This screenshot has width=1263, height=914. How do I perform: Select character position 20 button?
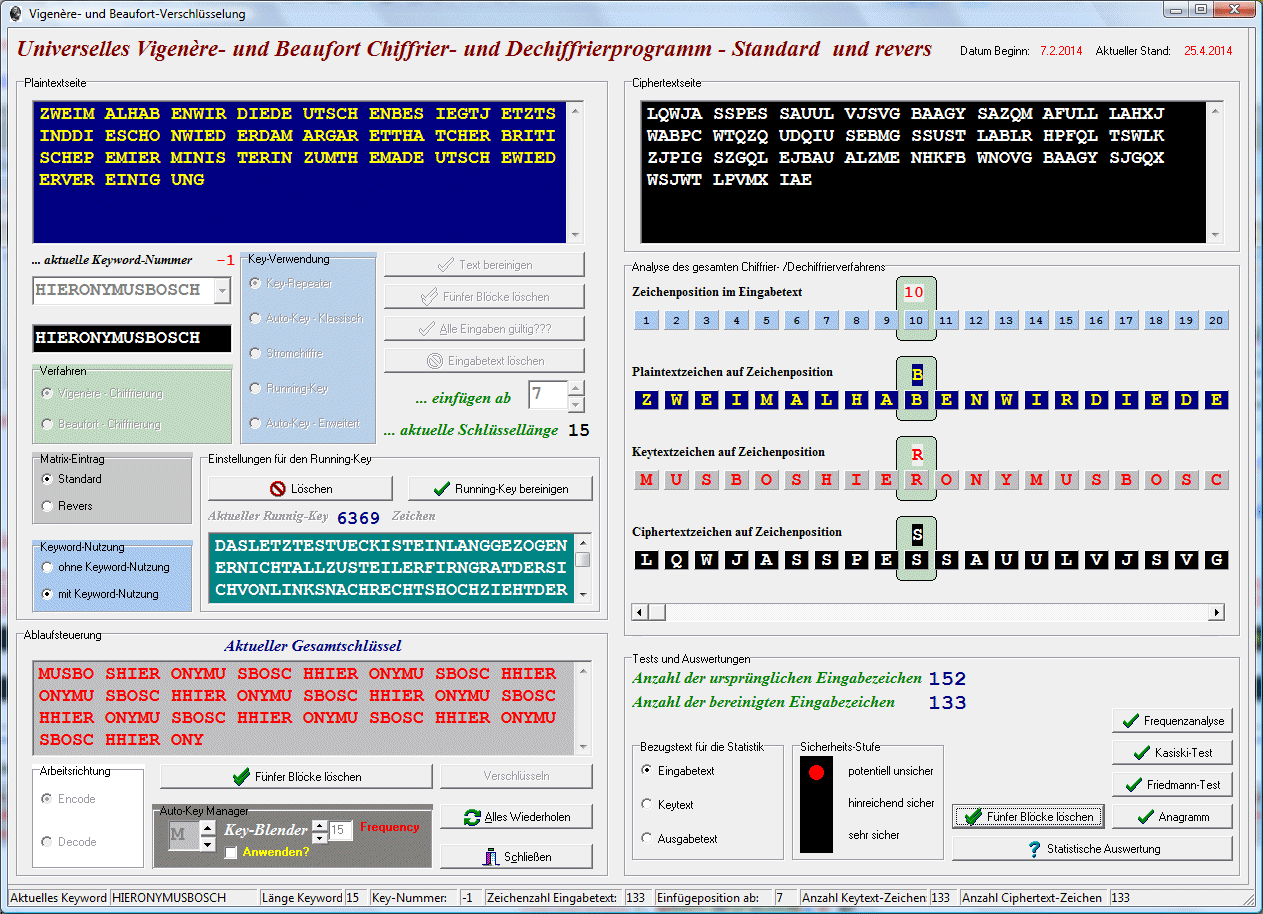[x=1217, y=321]
